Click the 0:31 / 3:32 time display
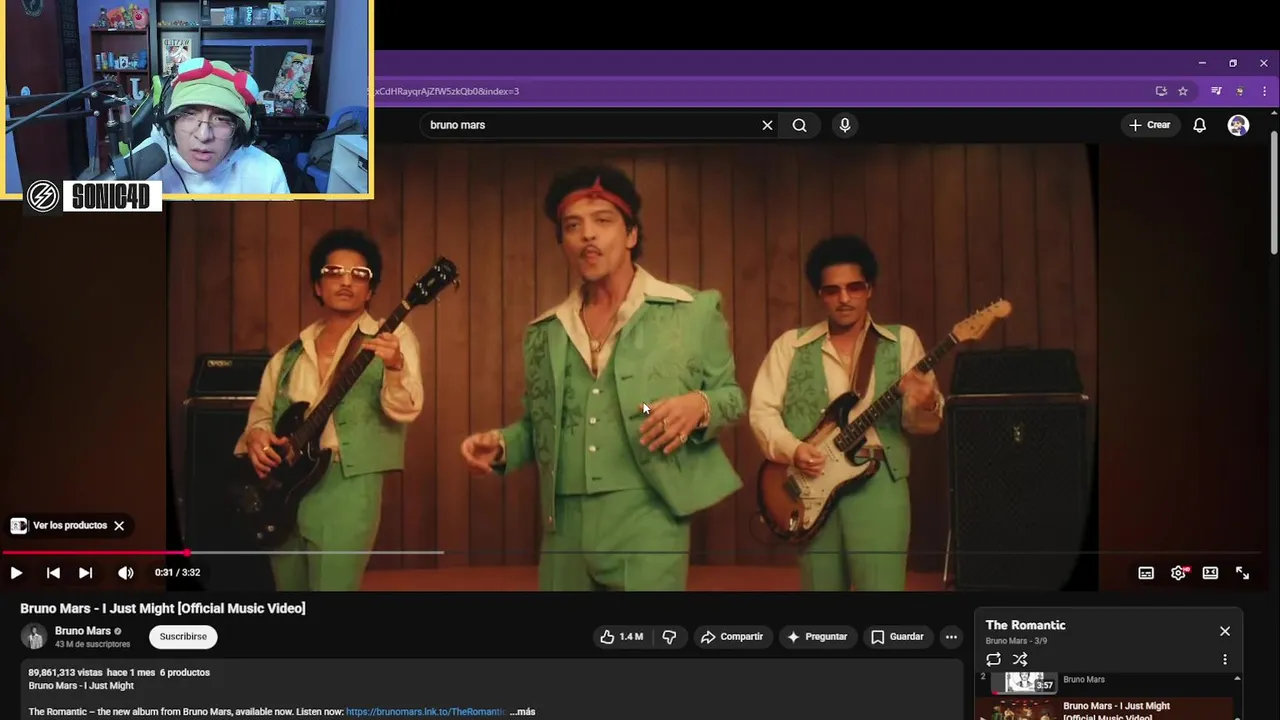Viewport: 1280px width, 720px height. click(x=177, y=573)
